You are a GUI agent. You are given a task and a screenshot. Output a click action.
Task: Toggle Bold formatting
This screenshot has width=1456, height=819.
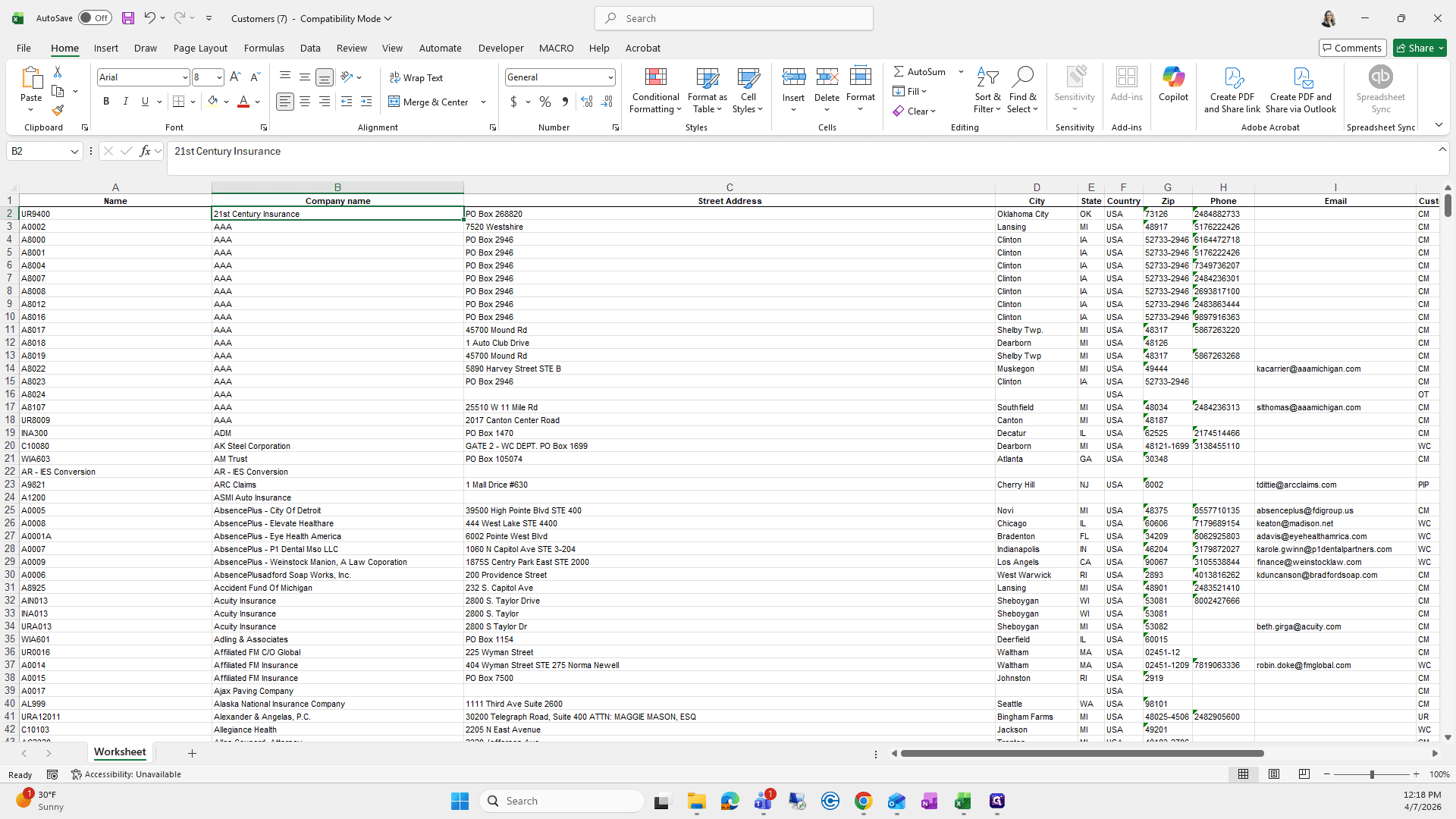pos(106,102)
